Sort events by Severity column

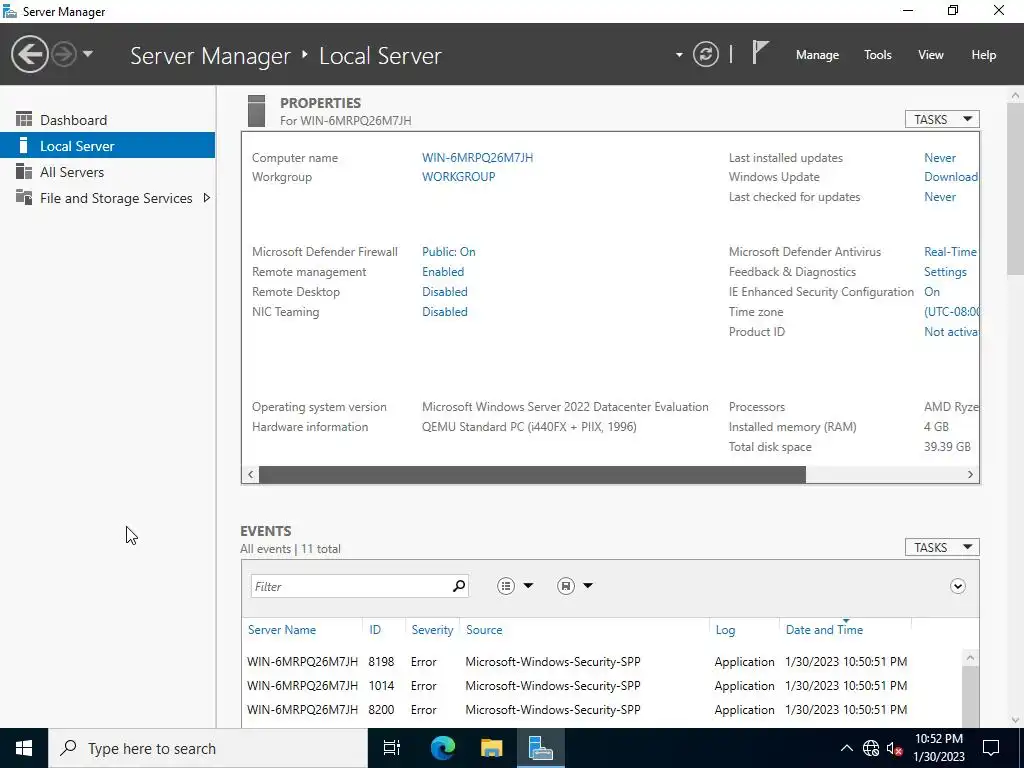[432, 630]
